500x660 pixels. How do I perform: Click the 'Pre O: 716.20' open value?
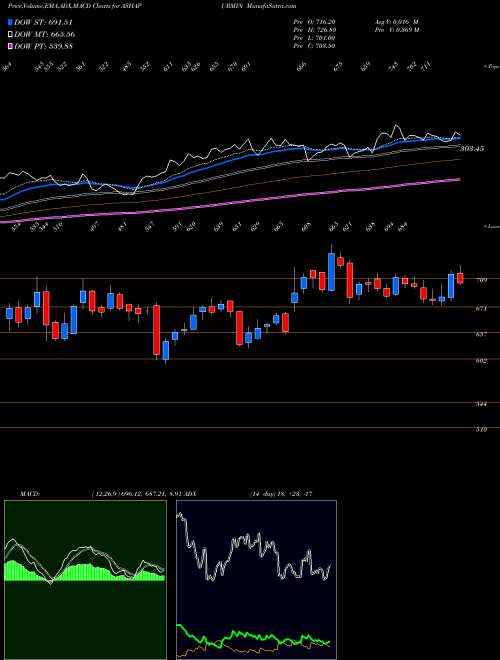click(314, 22)
